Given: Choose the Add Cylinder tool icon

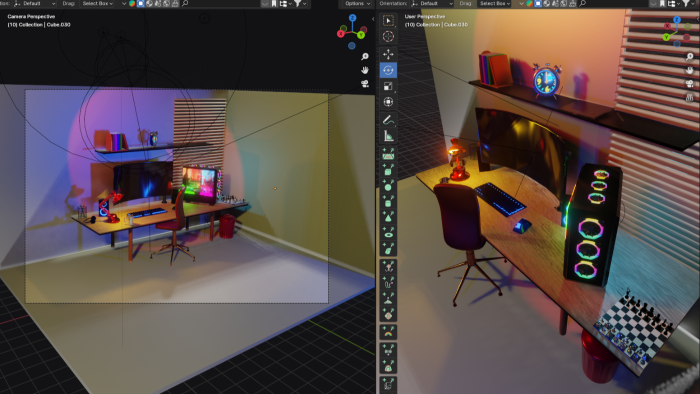Looking at the screenshot, I should [388, 201].
